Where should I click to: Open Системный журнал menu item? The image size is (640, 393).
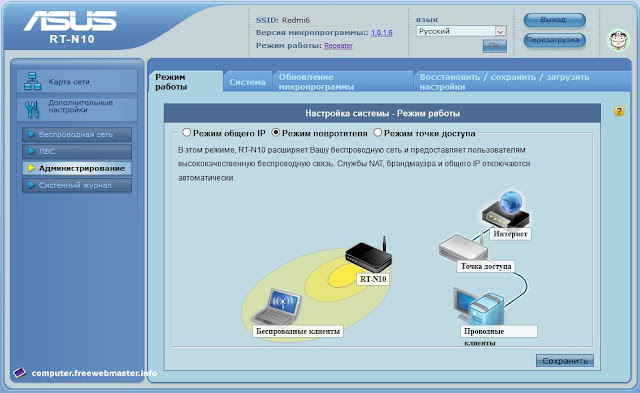pyautogui.click(x=77, y=185)
